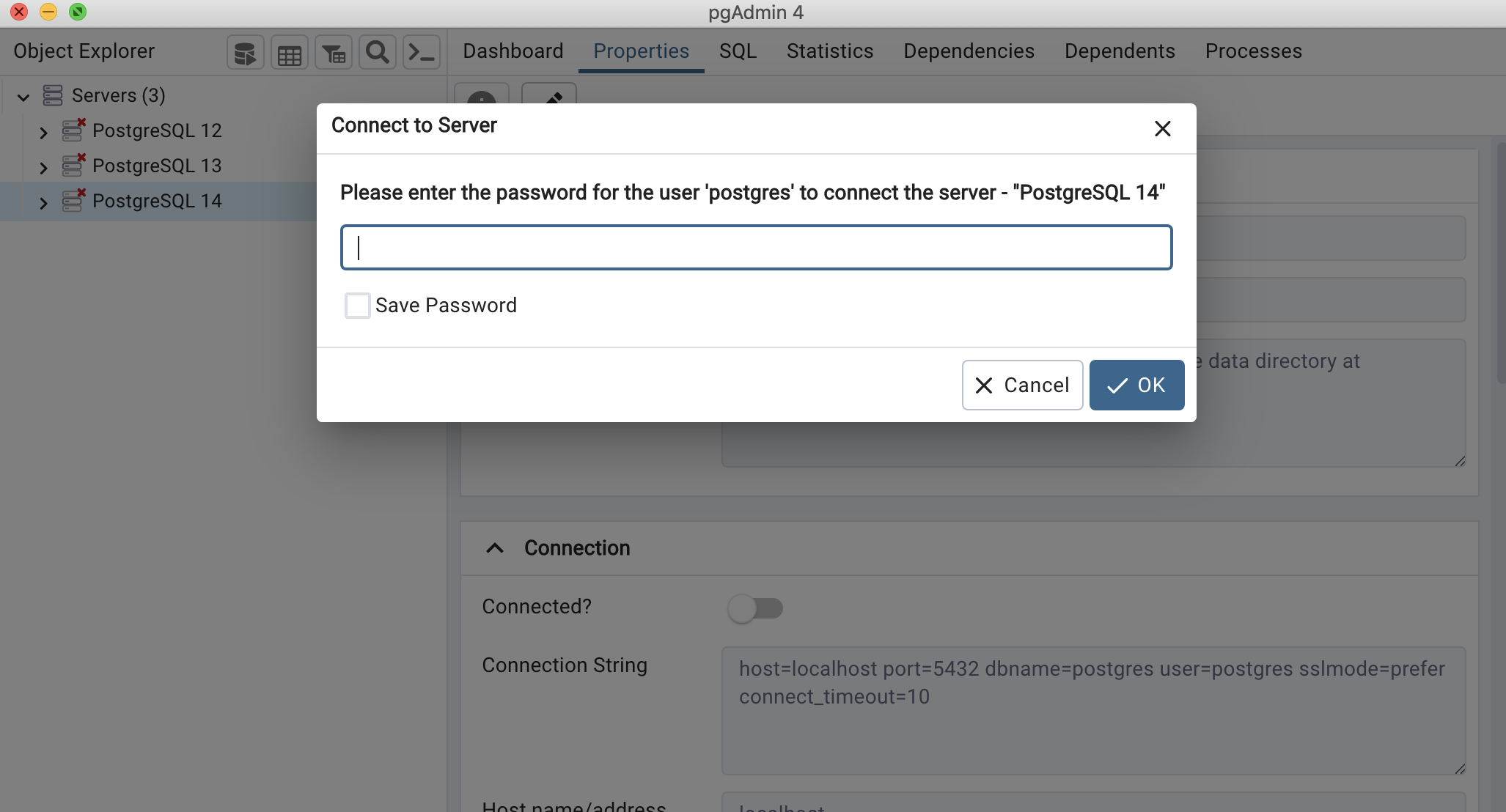Open the Query Tool icon
The height and width of the screenshot is (812, 1506).
tap(245, 53)
